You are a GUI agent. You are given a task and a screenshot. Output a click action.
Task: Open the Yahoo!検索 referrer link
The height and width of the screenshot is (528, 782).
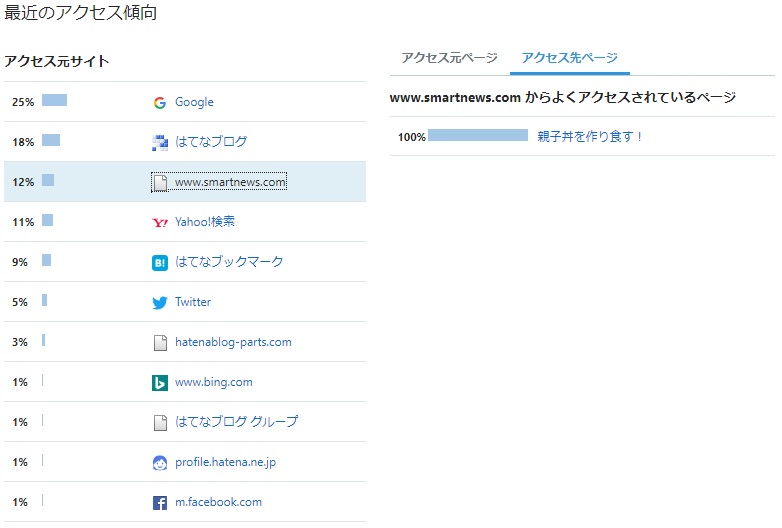coord(204,221)
